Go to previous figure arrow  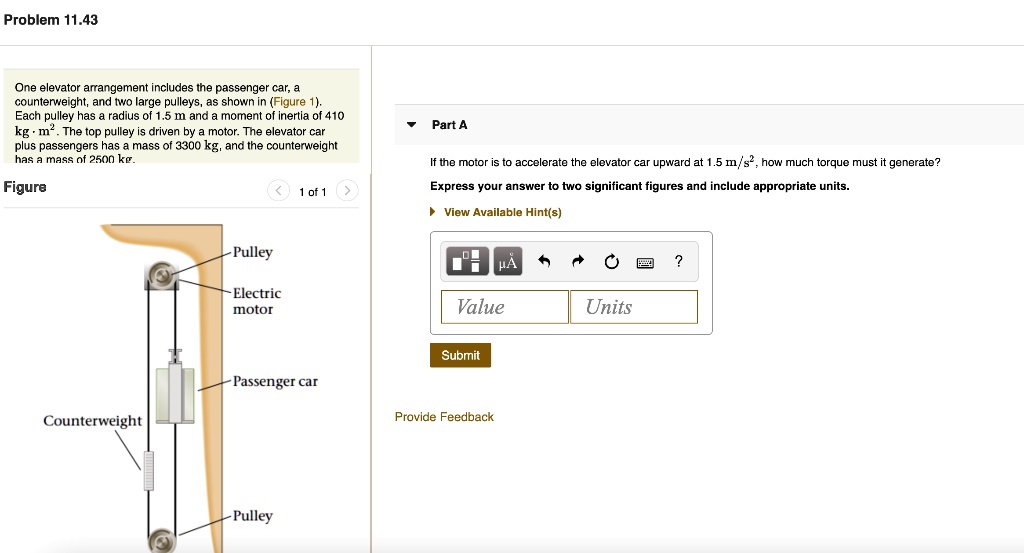click(x=278, y=191)
